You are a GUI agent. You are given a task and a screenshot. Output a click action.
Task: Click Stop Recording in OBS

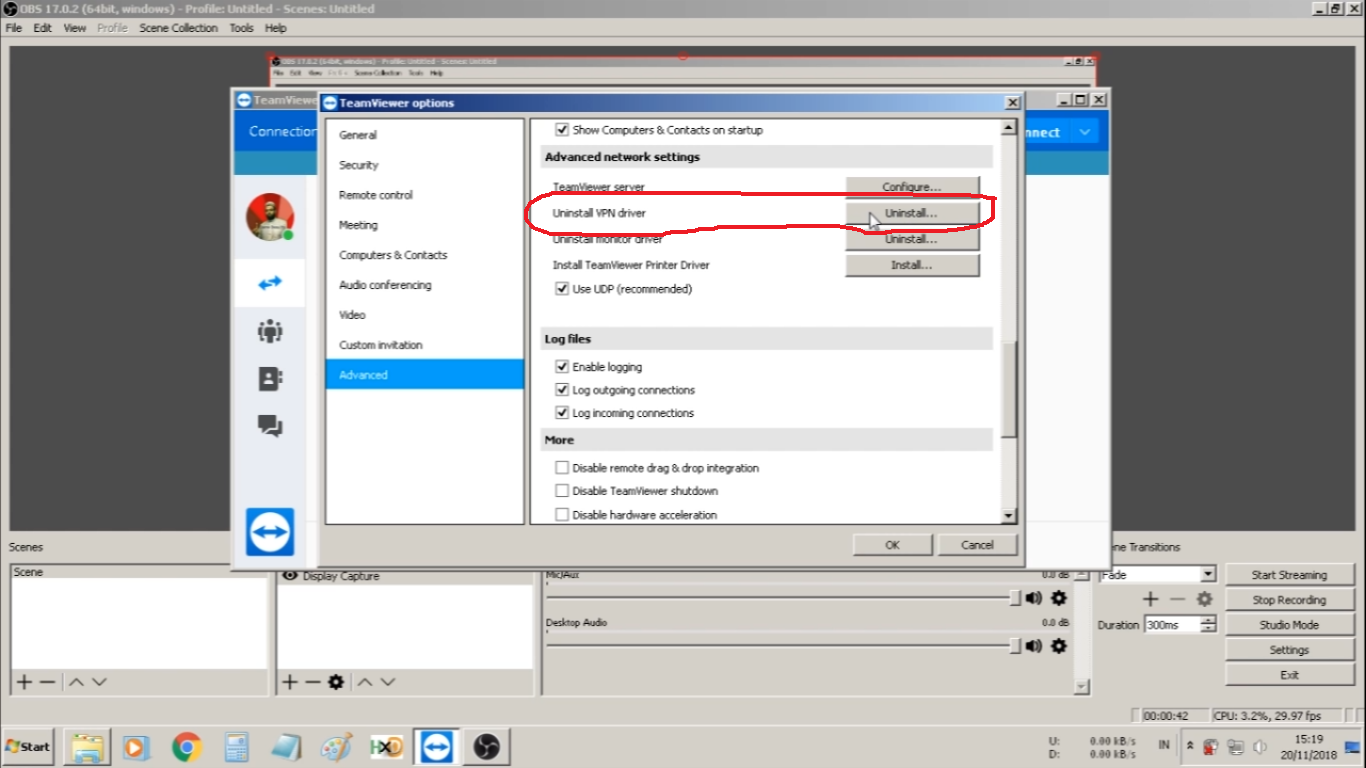pos(1289,600)
